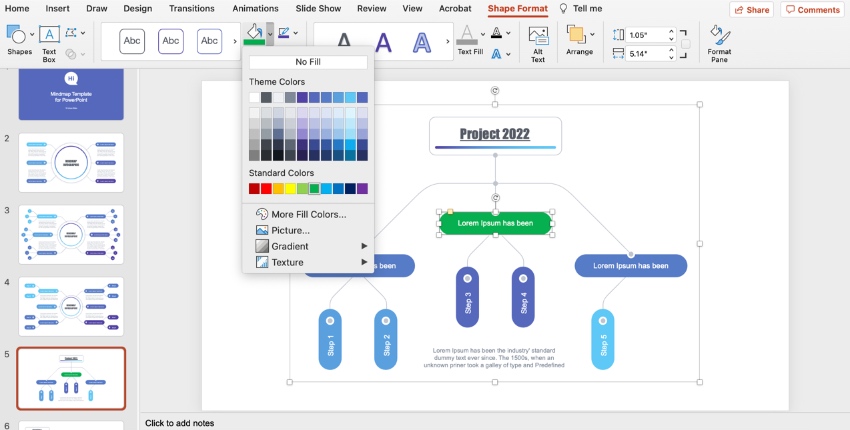Expand the shape styles gallery arrow

point(235,41)
